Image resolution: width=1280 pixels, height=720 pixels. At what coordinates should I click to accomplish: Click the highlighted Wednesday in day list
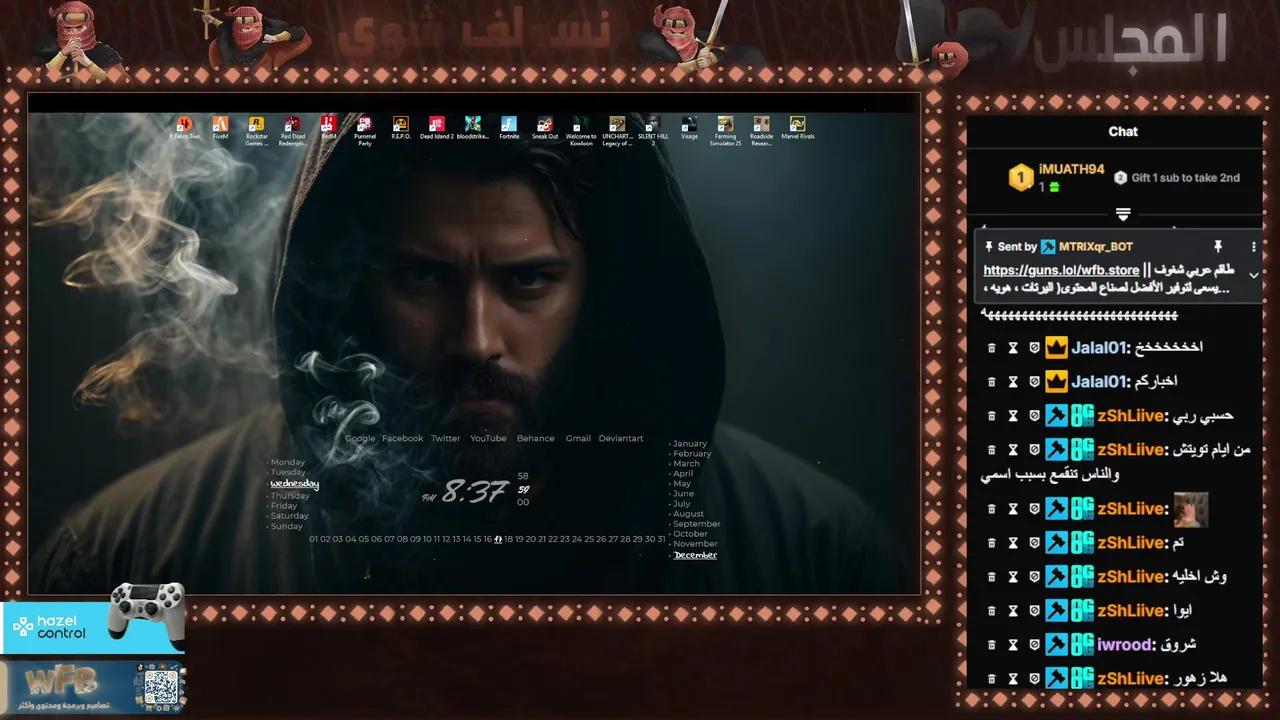[294, 484]
